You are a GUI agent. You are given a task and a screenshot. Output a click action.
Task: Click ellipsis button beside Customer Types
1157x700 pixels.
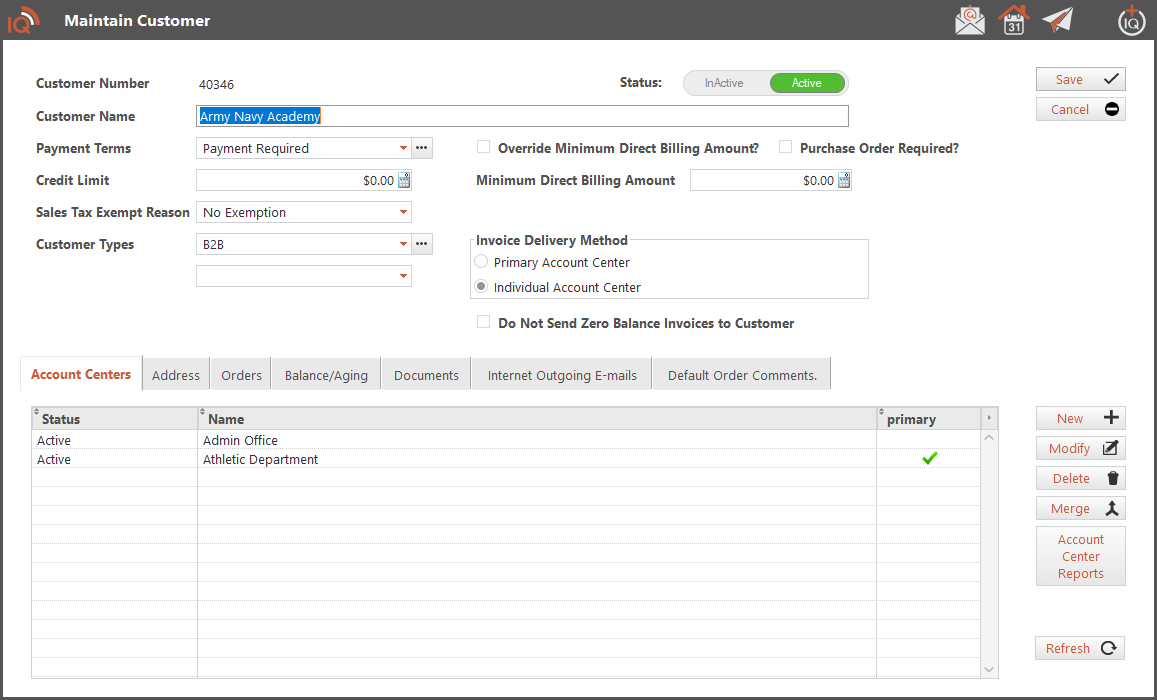tap(422, 245)
